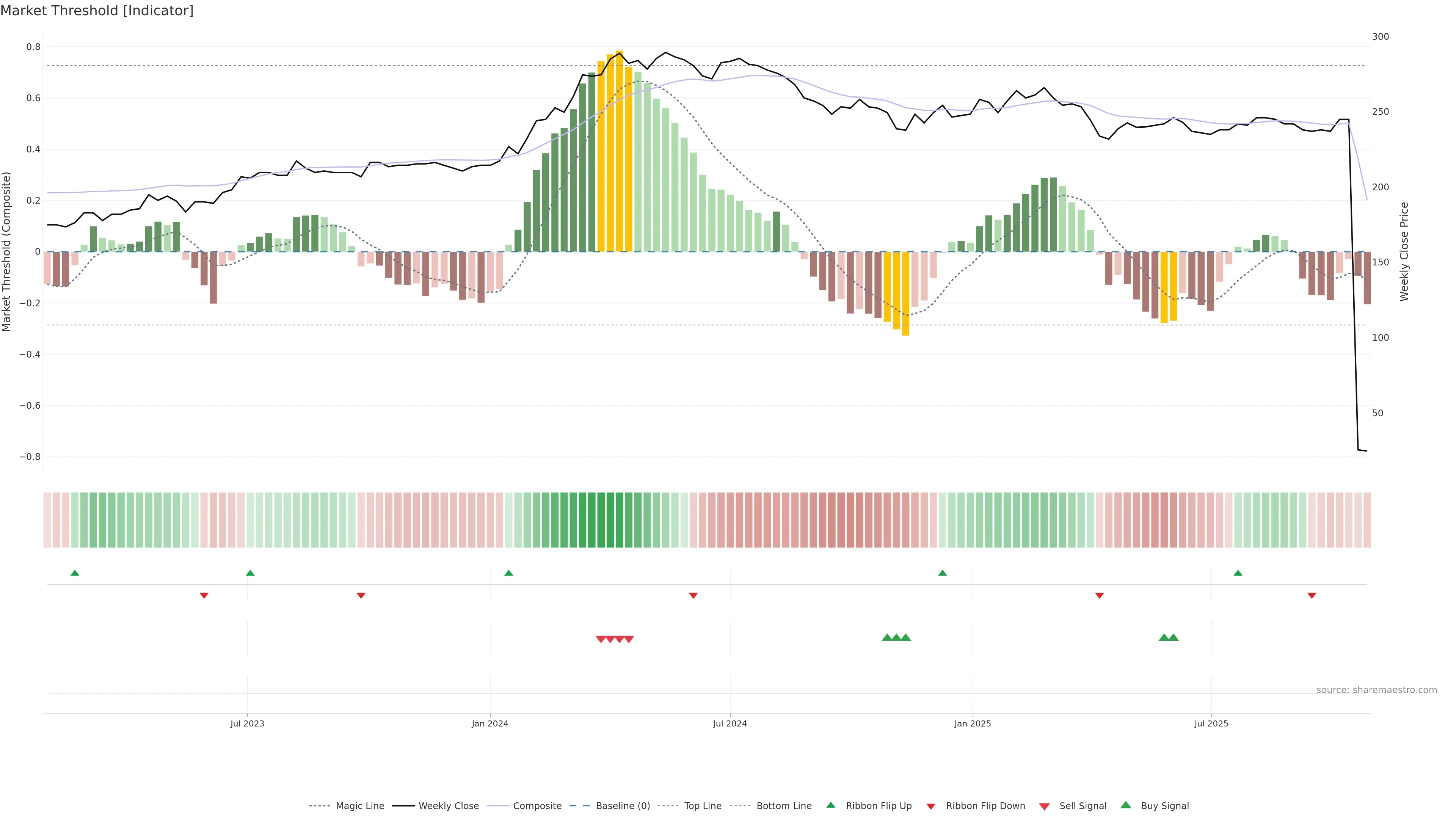Select red flip-down marker just before Jul 2024
Image resolution: width=1456 pixels, height=819 pixels.
pos(693,595)
